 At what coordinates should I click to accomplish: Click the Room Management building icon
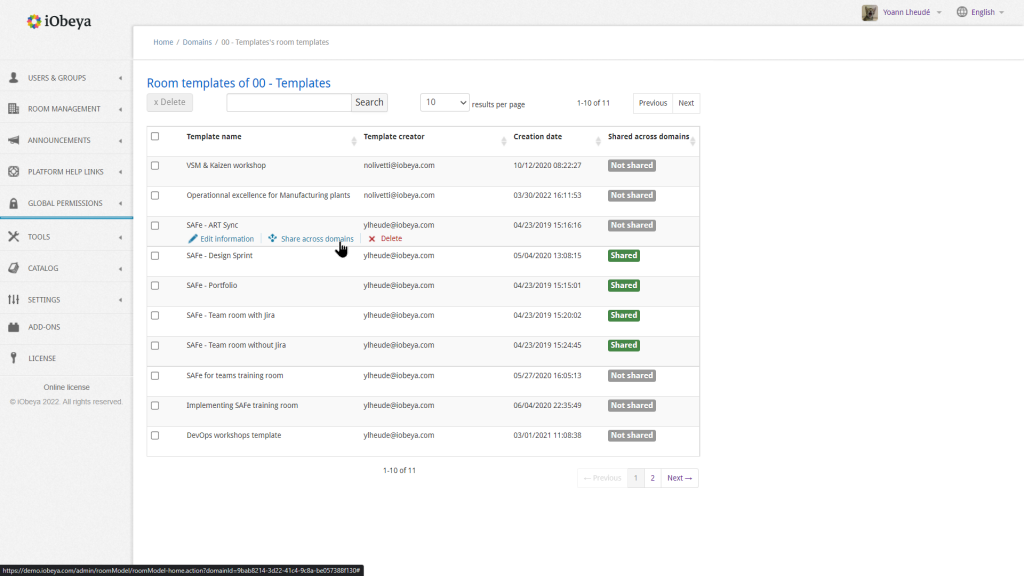14,108
